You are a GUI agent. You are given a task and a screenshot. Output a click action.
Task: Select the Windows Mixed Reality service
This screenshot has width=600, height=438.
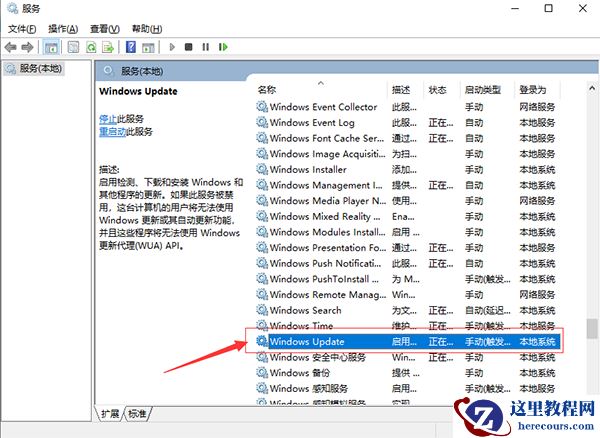pos(408,217)
